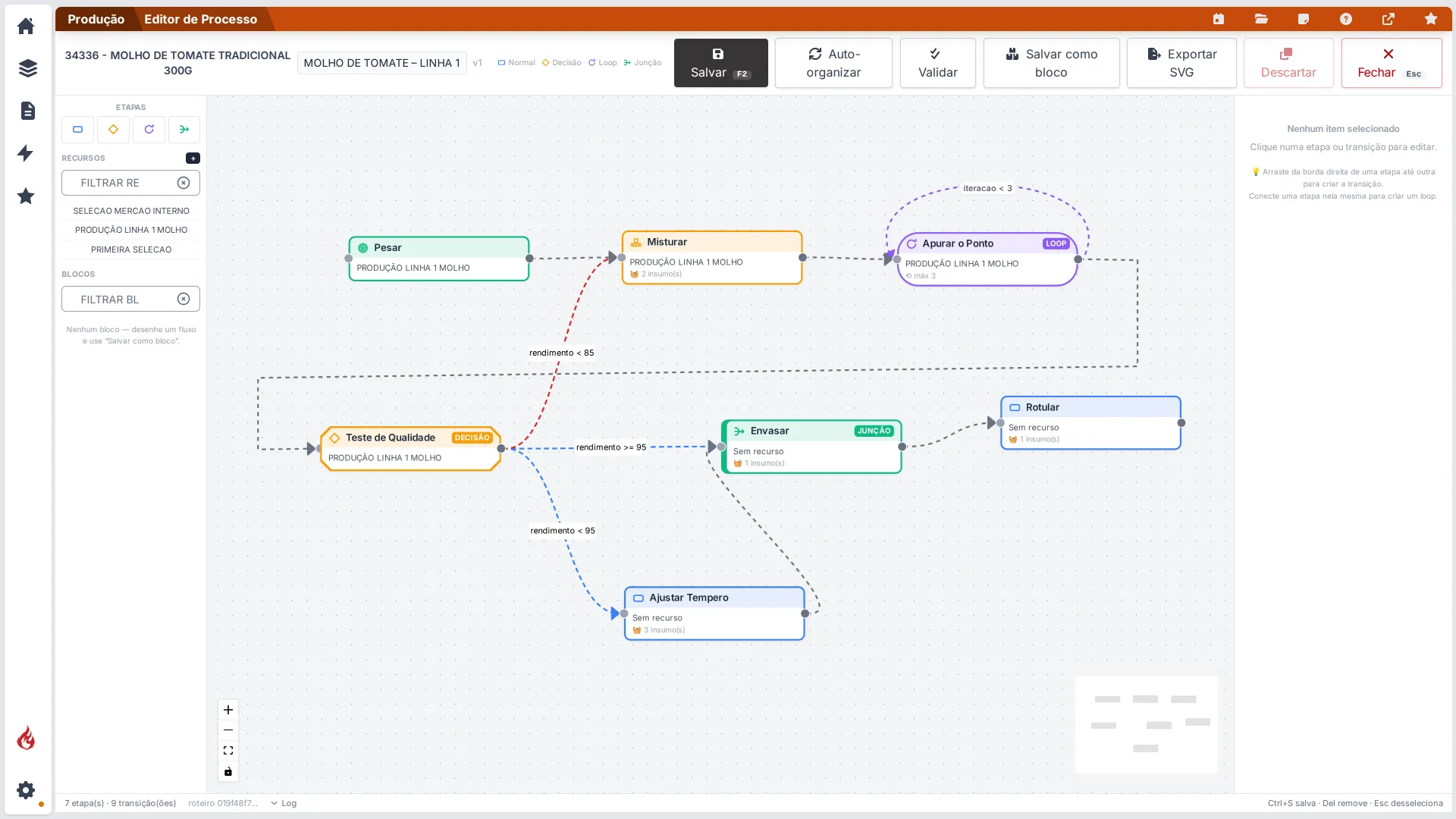Screen dimensions: 1456x819
Task: Fit the canvas view to screen
Action: click(x=228, y=751)
